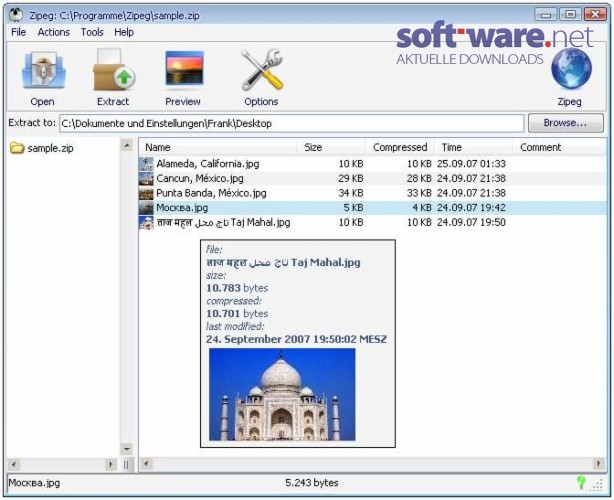Click the tree panel's scroll left arrow
Viewport: 614px width, 500px height.
click(14, 464)
